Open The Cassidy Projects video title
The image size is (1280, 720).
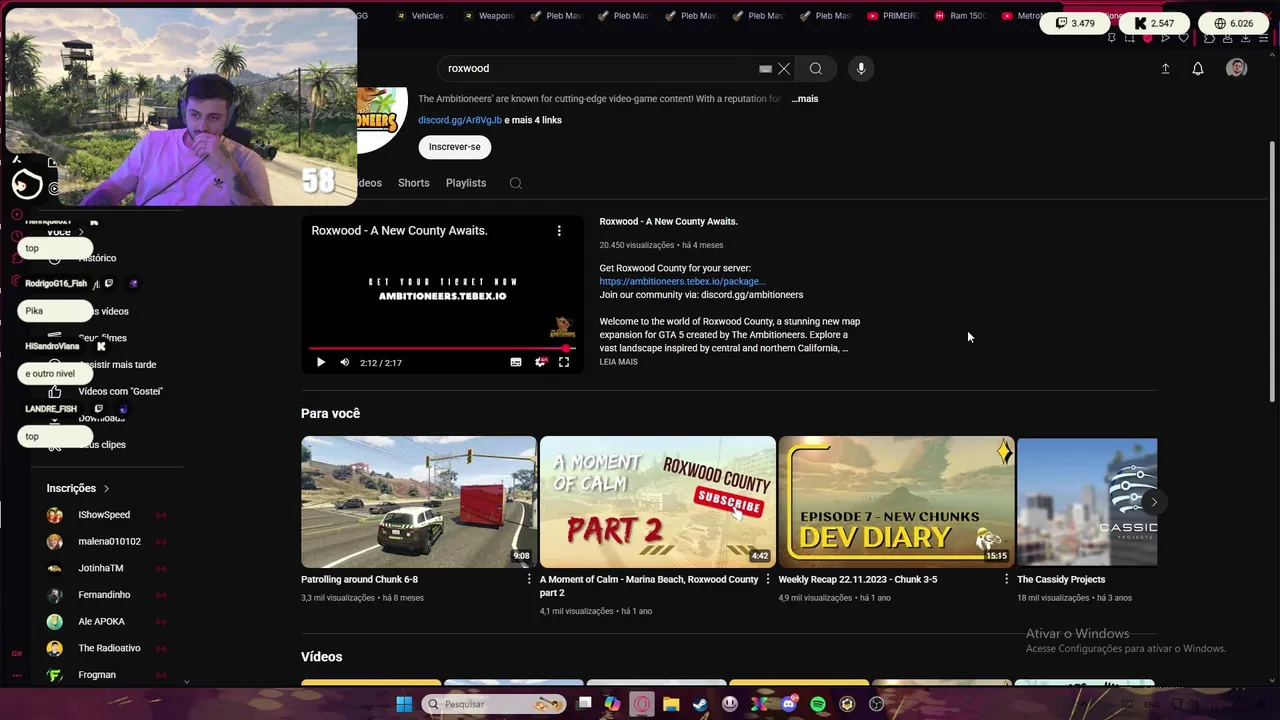pos(1061,579)
